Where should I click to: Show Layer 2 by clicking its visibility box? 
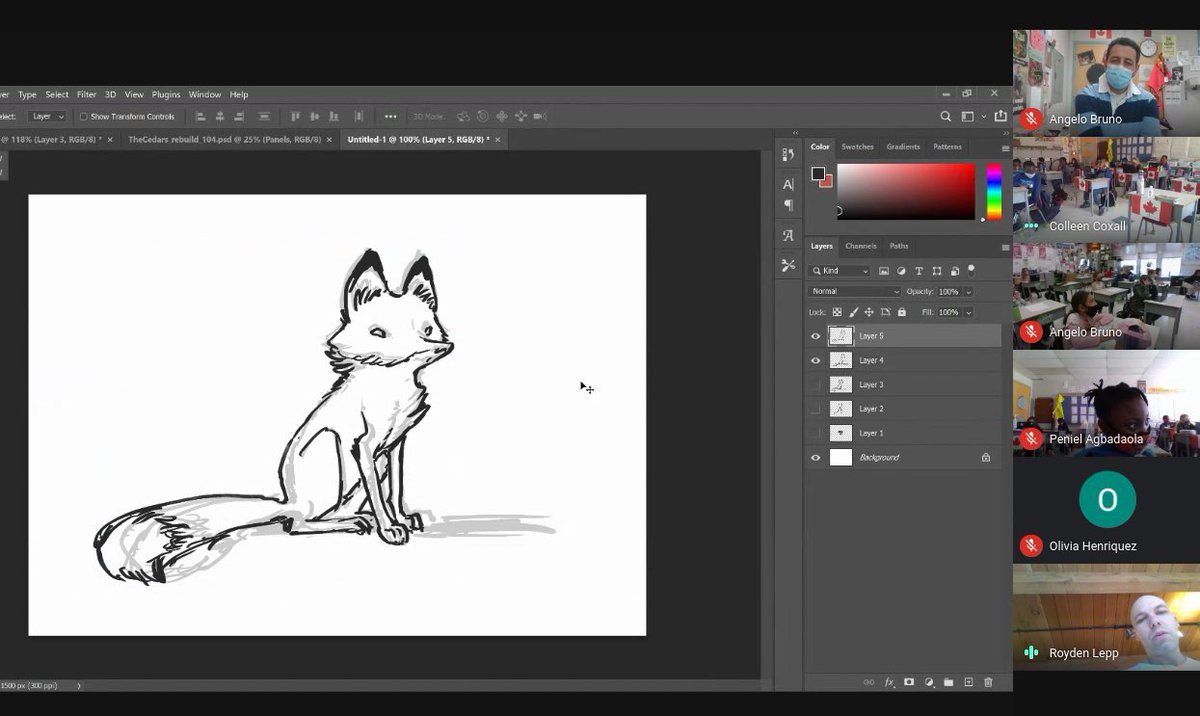click(815, 408)
